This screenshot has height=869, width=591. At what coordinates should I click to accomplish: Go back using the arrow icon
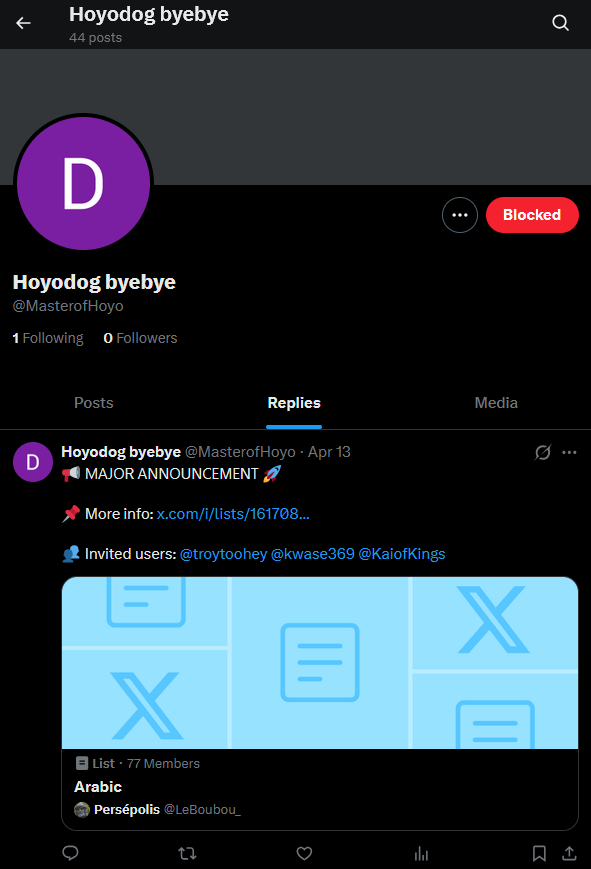click(x=23, y=23)
